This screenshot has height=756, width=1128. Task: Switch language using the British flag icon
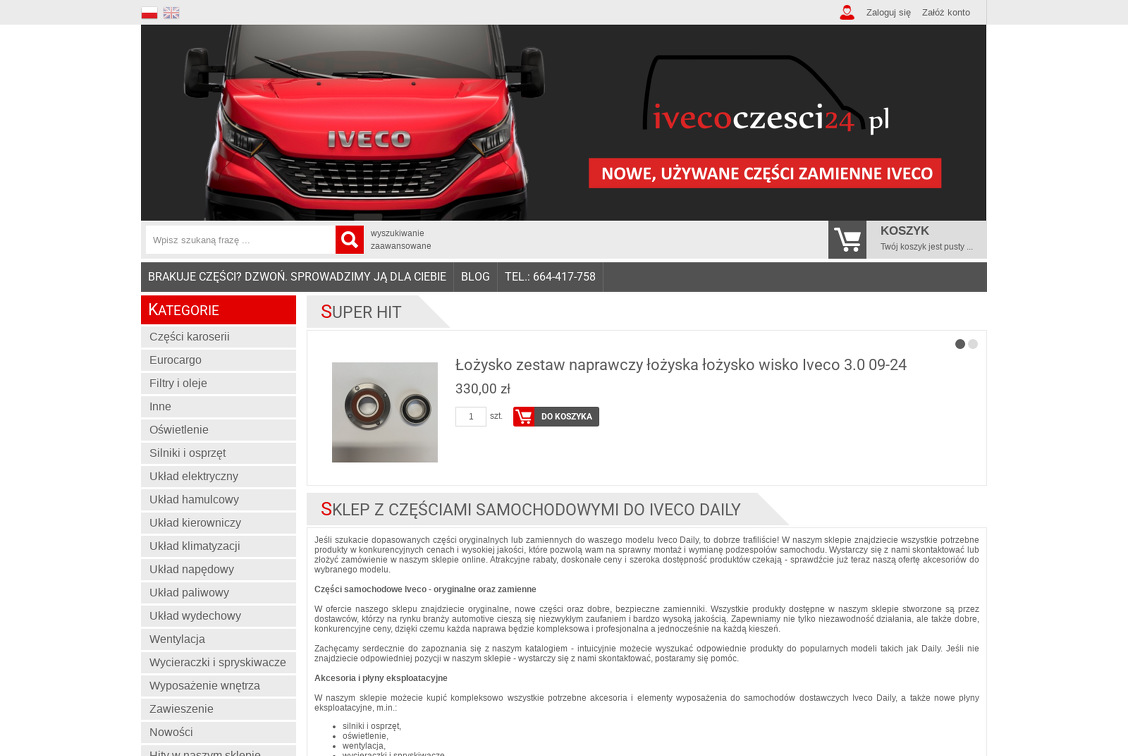click(x=171, y=12)
